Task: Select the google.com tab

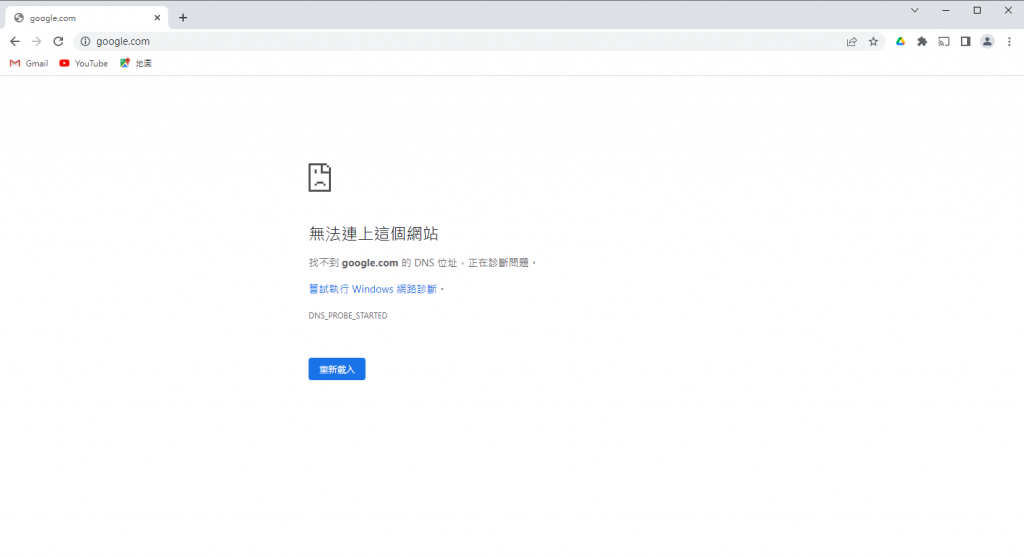Action: [x=86, y=18]
